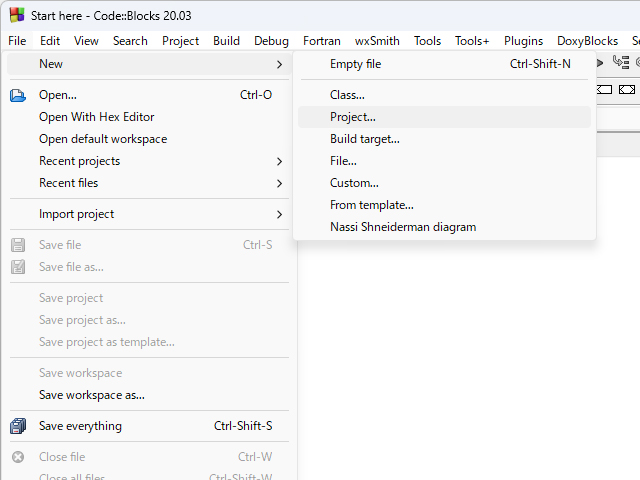The width and height of the screenshot is (640, 480).
Task: Click the Save file as icon
Action: pos(18,267)
